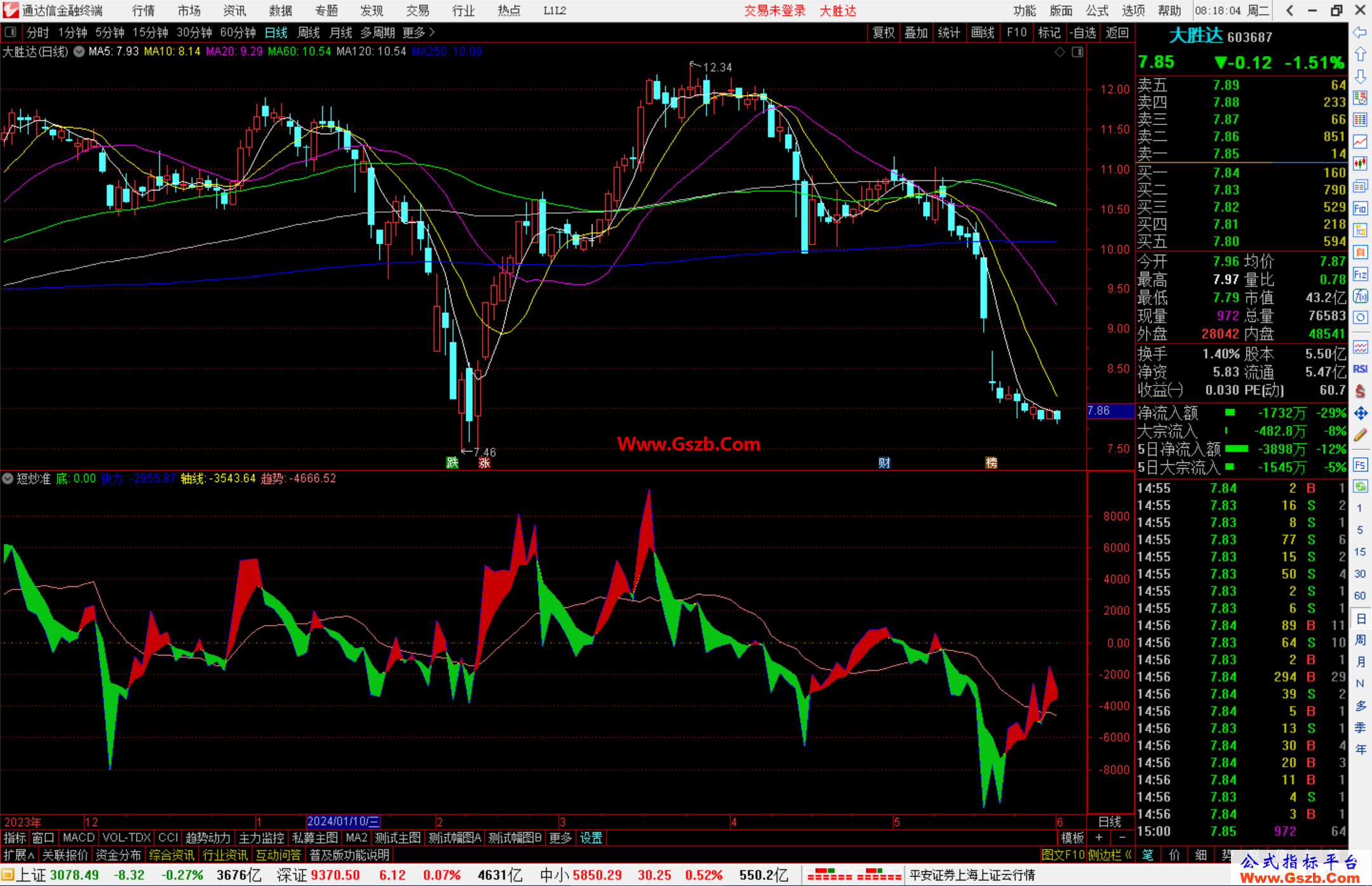Open the 扩展 expander at bottom left
The height and width of the screenshot is (886, 1372).
pyautogui.click(x=19, y=855)
